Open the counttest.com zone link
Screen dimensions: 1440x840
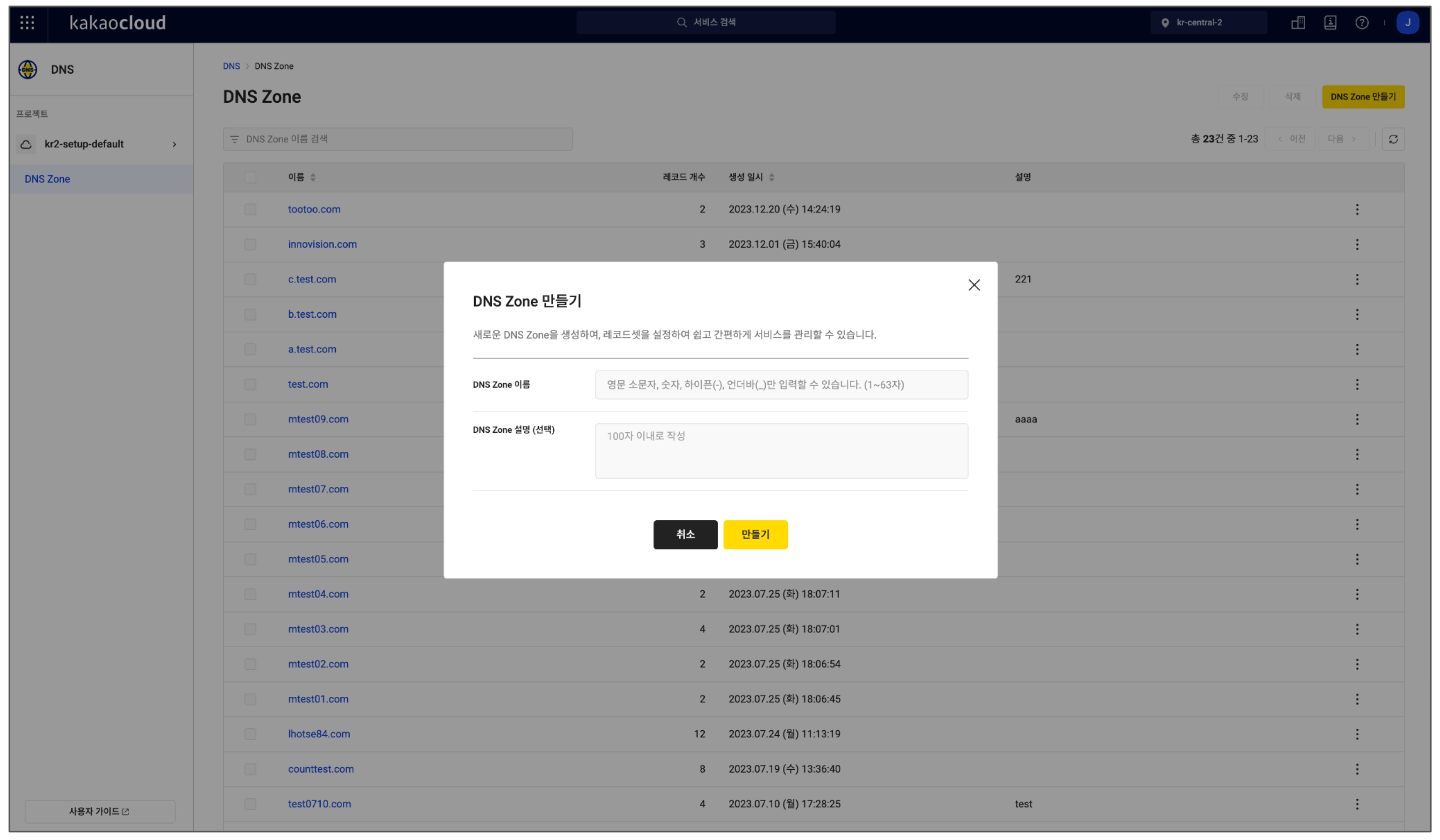pyautogui.click(x=321, y=769)
